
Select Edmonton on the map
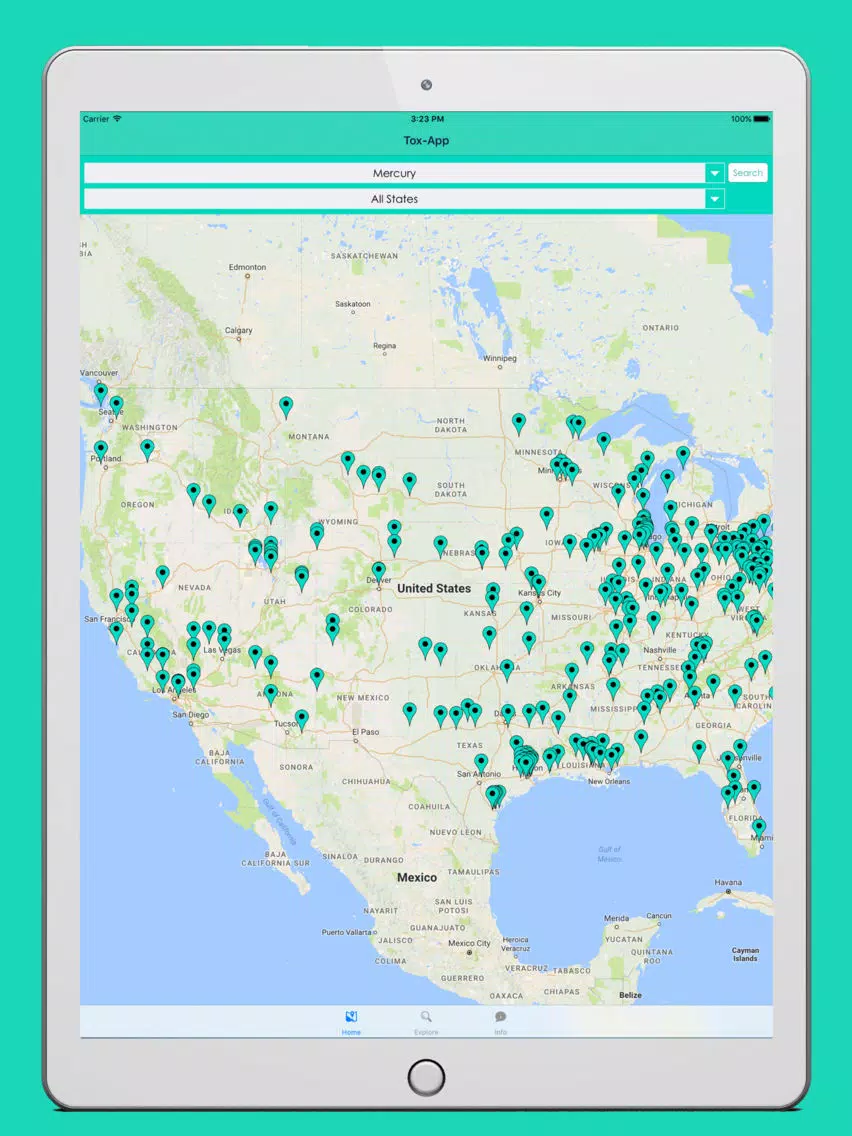tap(247, 267)
